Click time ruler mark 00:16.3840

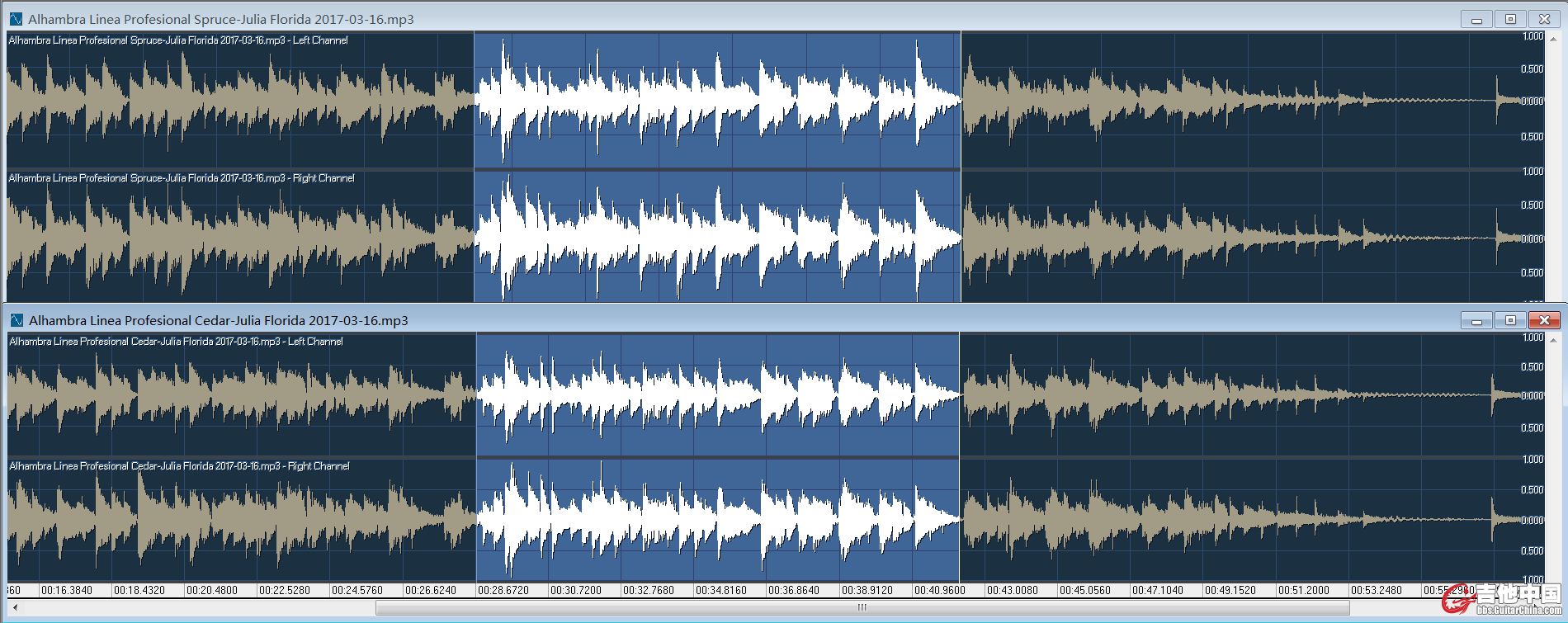click(x=67, y=591)
